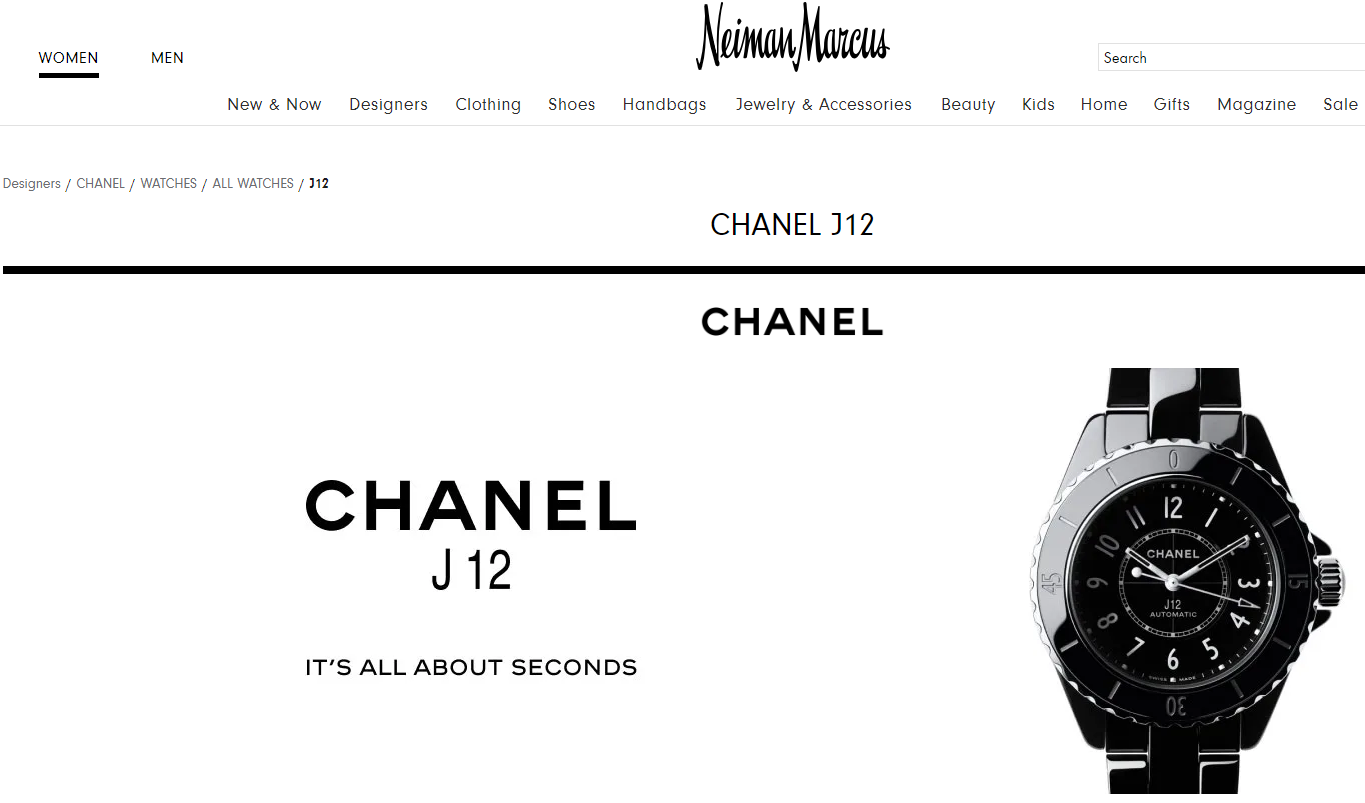The width and height of the screenshot is (1365, 803).
Task: Switch to the MEN tab
Action: pyautogui.click(x=167, y=58)
